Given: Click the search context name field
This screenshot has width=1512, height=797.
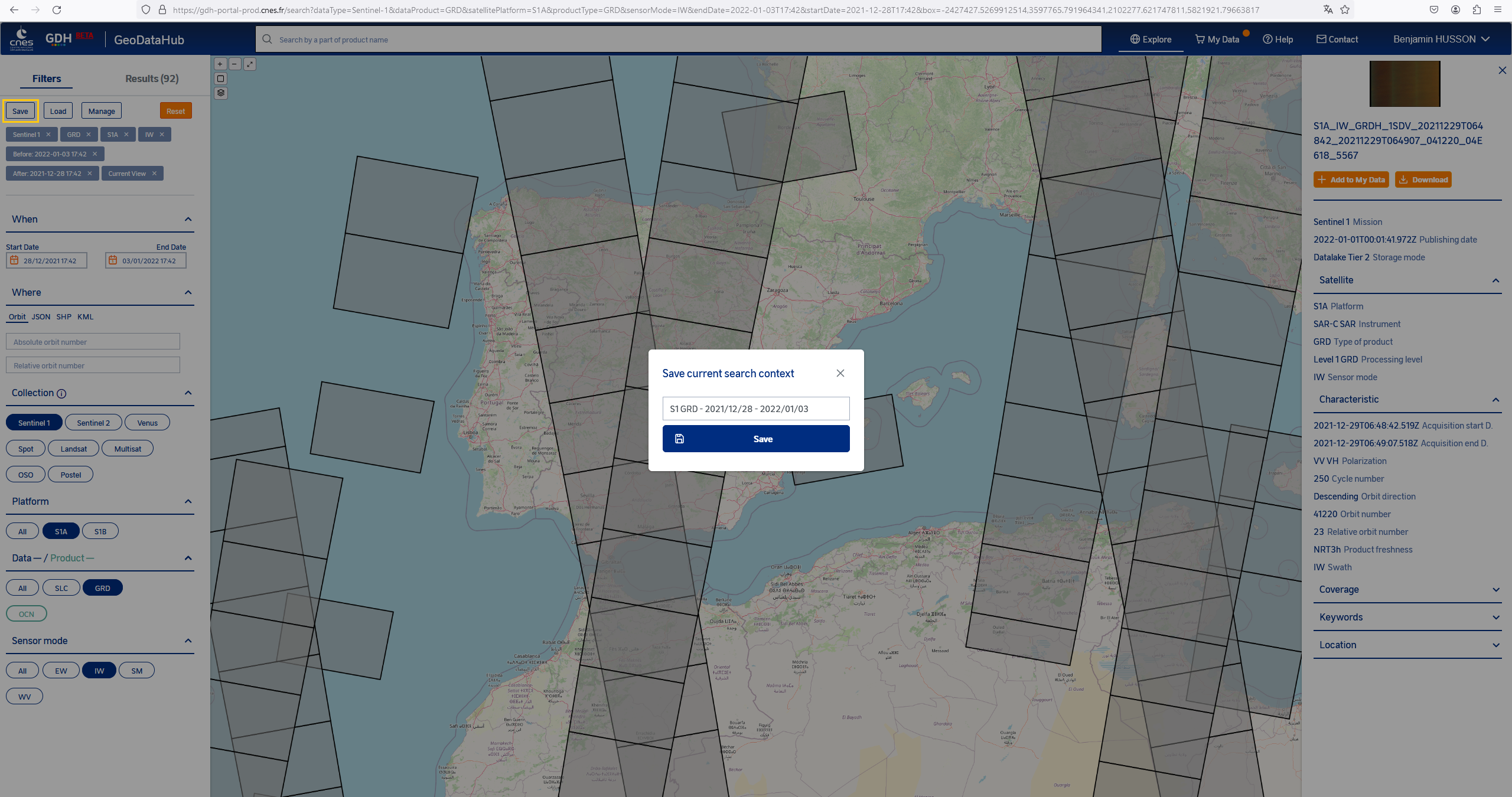Looking at the screenshot, I should point(756,409).
